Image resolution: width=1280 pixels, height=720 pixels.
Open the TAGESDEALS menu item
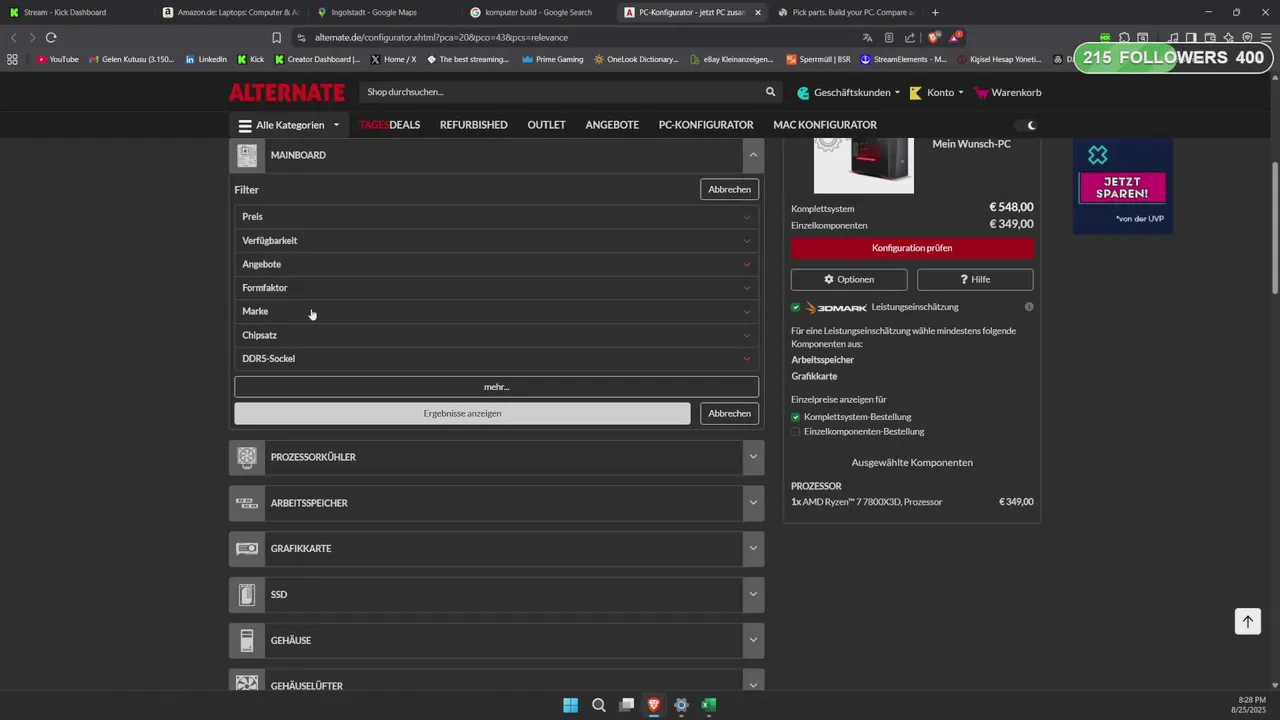pos(389,125)
